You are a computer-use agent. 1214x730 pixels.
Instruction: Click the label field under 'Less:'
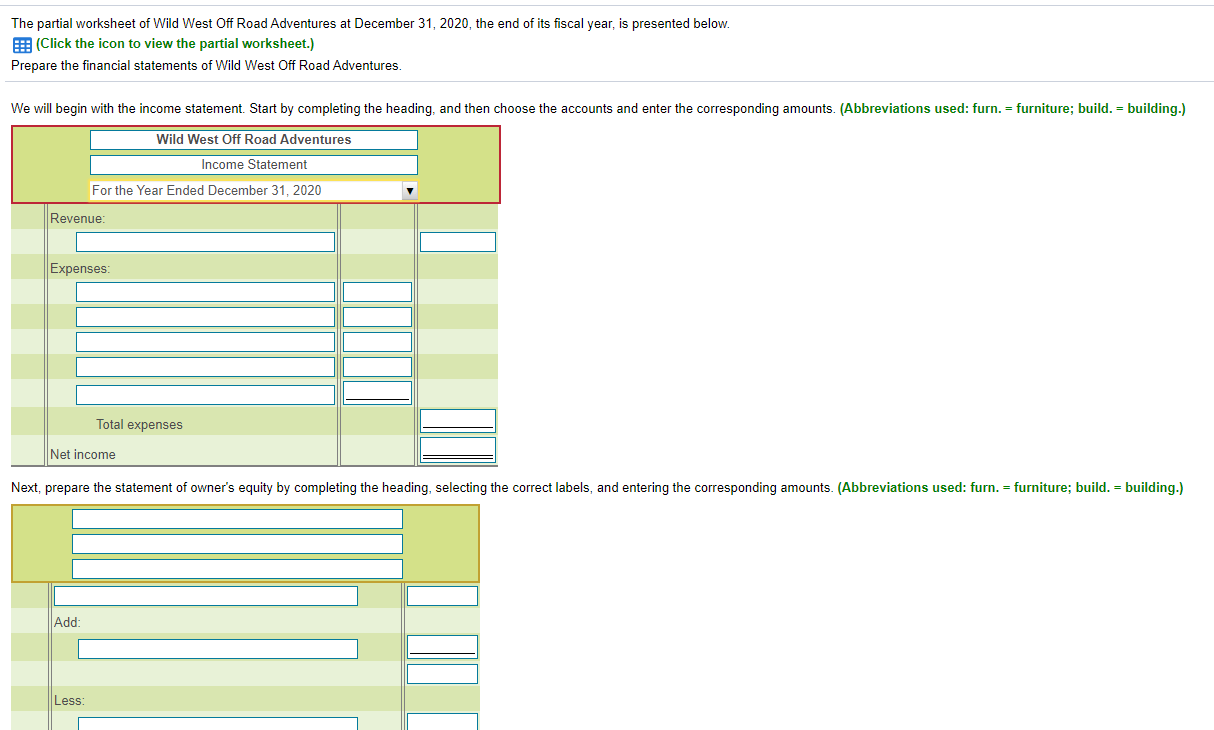pyautogui.click(x=218, y=723)
